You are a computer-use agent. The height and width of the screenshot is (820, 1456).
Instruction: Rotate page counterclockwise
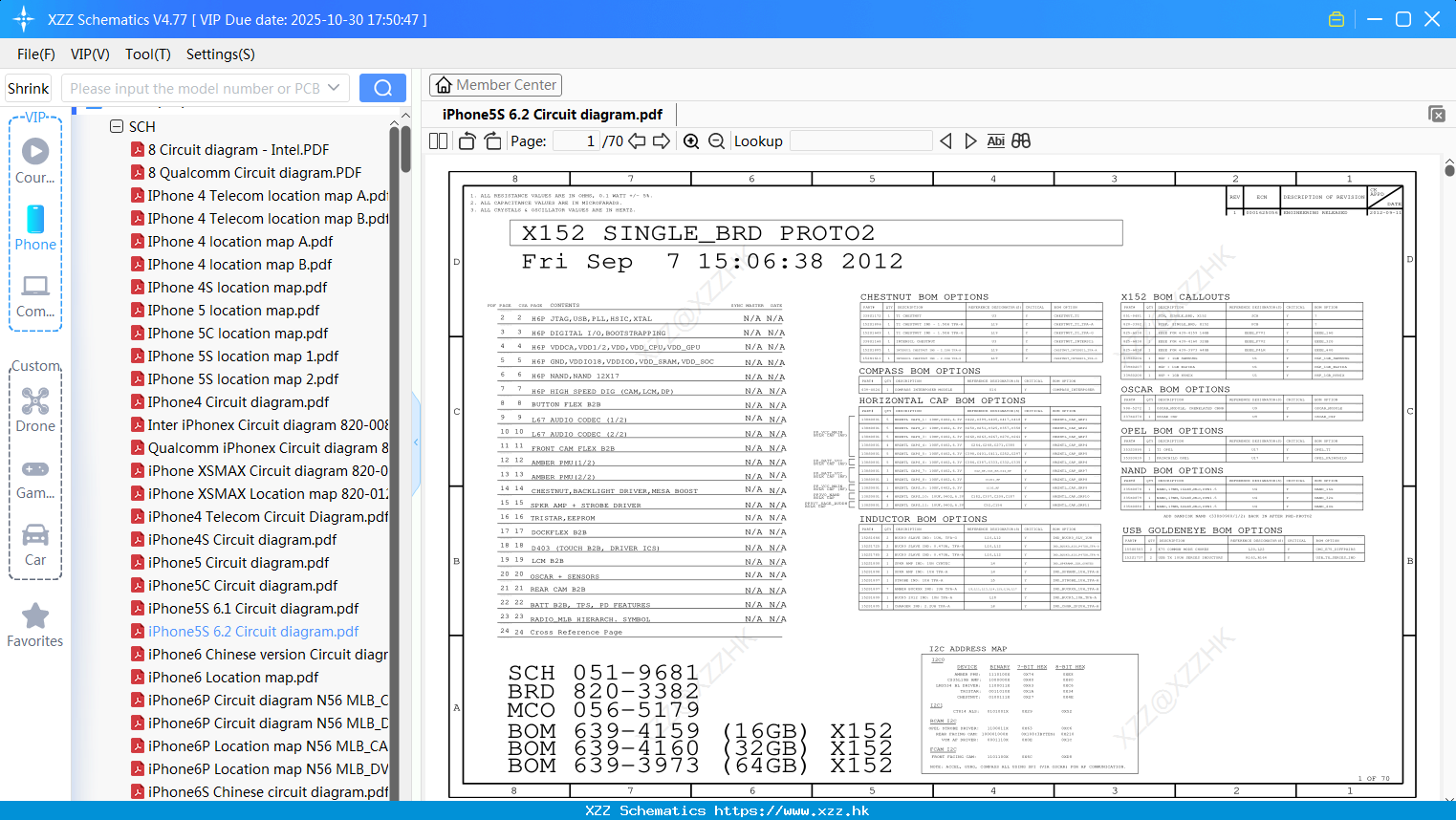pos(467,141)
